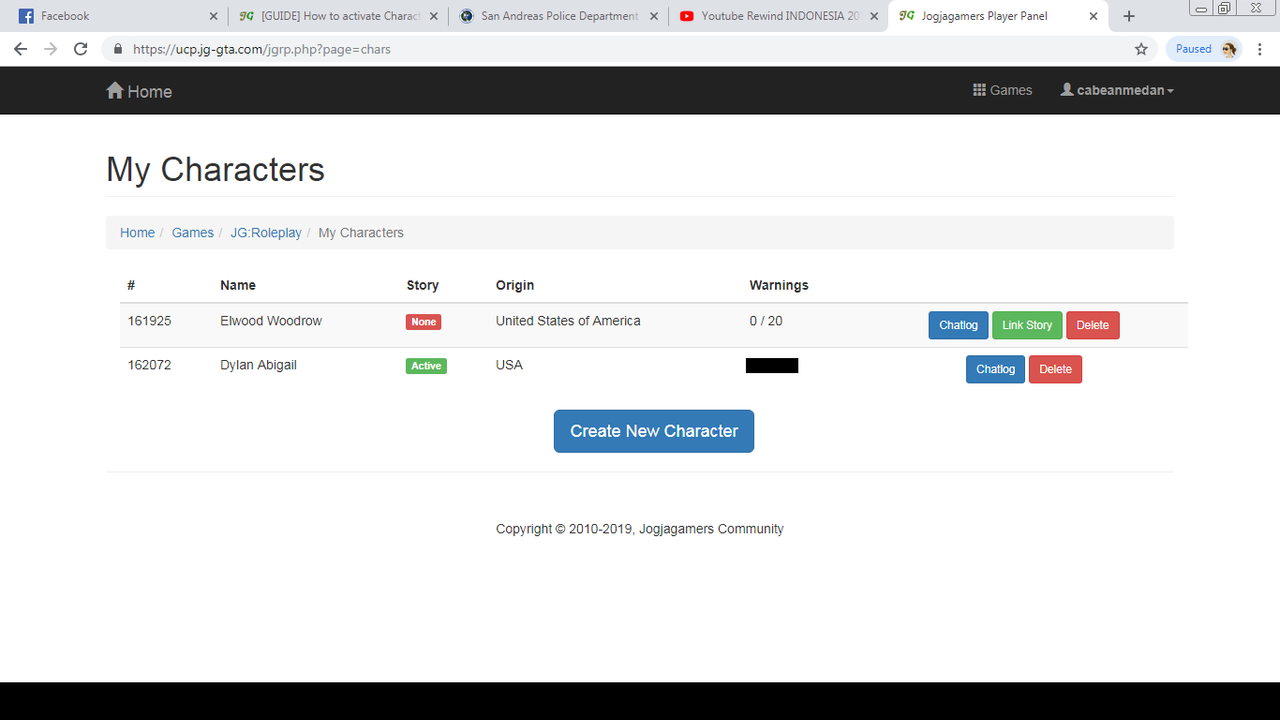This screenshot has height=720, width=1280.
Task: Restore down the browser window
Action: tap(1224, 8)
